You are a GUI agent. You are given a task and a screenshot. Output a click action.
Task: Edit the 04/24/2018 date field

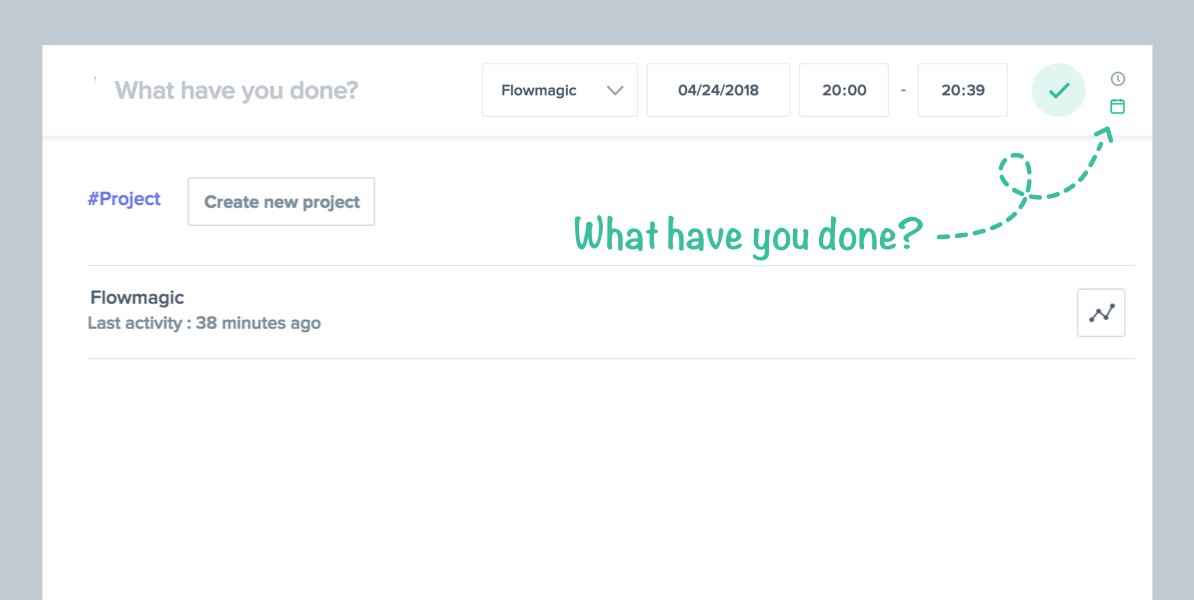(718, 90)
